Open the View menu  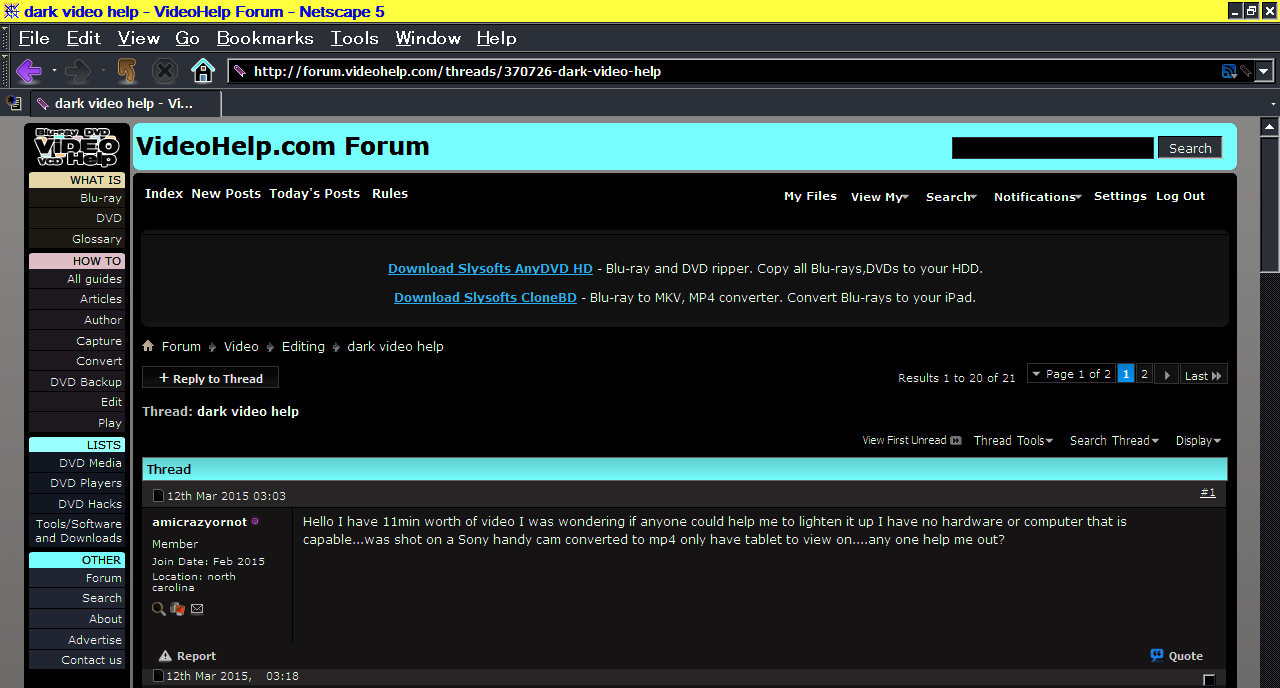click(x=139, y=38)
